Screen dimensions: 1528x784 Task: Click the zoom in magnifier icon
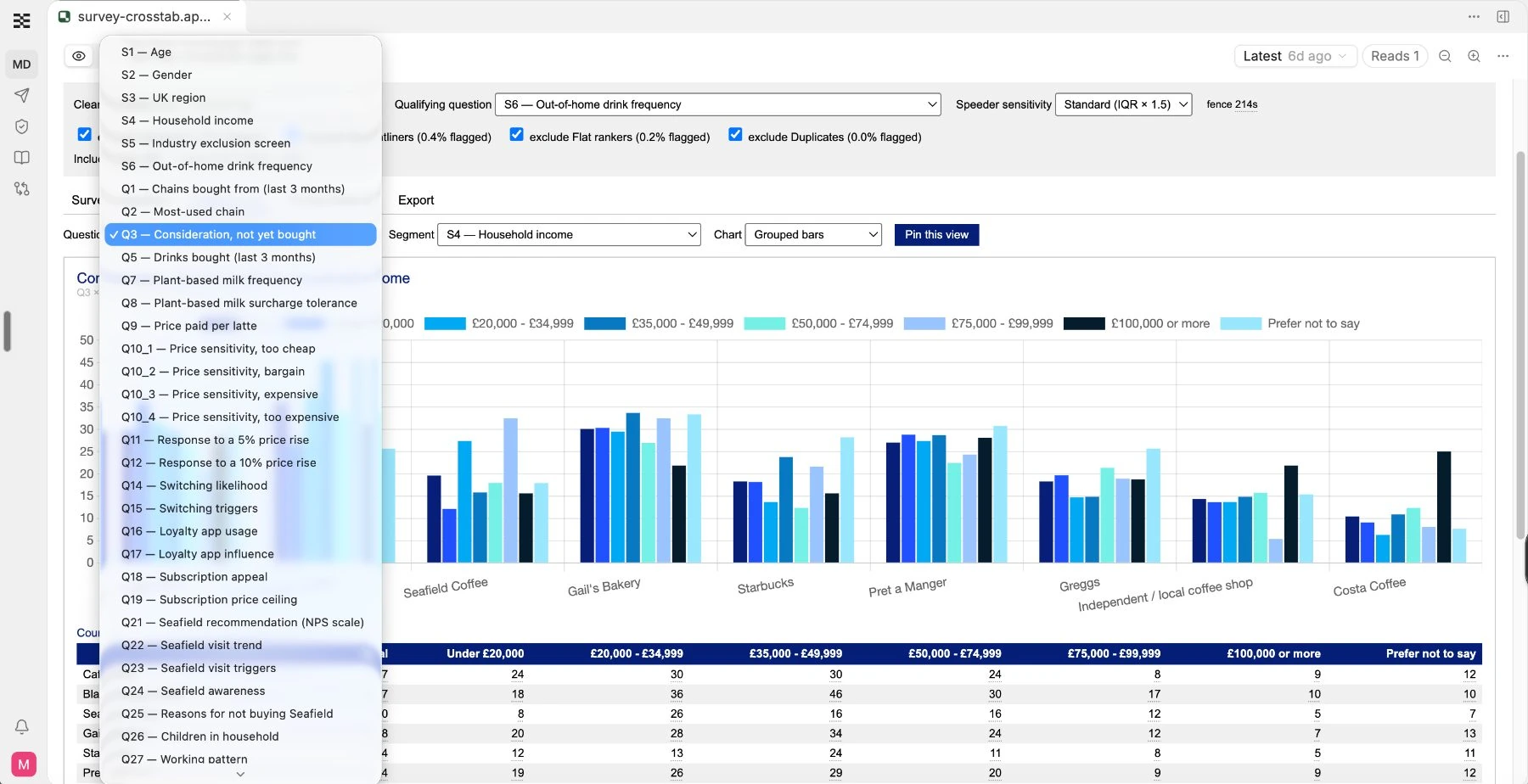[x=1474, y=56]
